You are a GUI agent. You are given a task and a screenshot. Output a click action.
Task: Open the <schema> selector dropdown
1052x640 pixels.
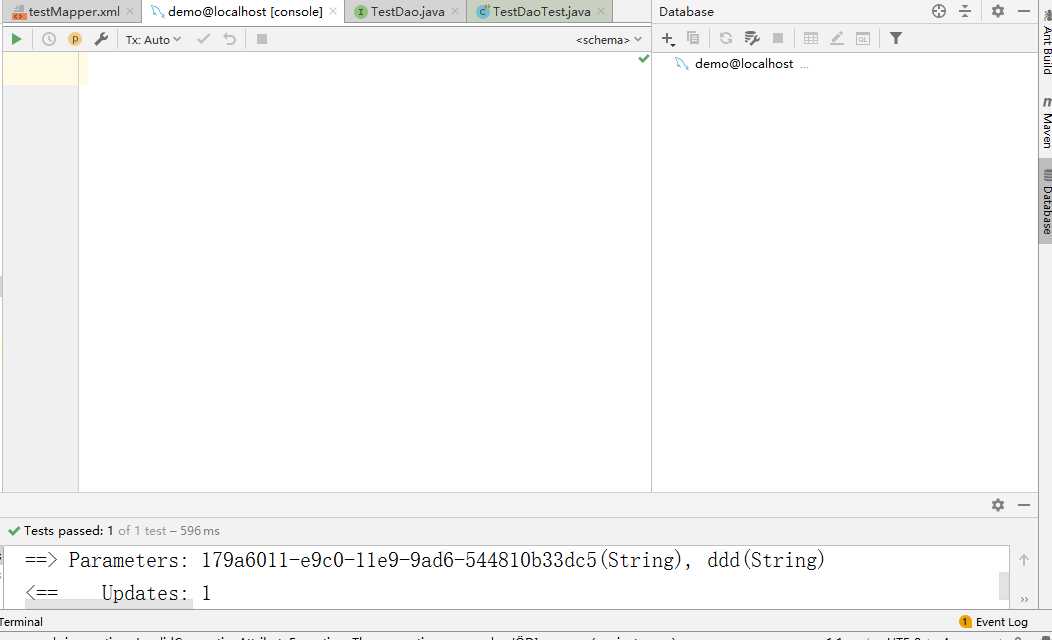pyautogui.click(x=609, y=40)
